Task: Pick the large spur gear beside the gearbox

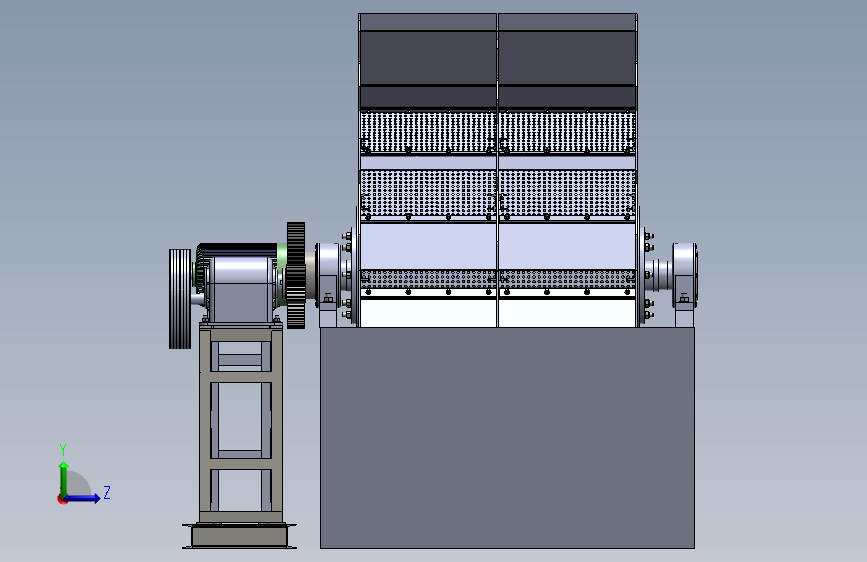Action: coord(296,275)
